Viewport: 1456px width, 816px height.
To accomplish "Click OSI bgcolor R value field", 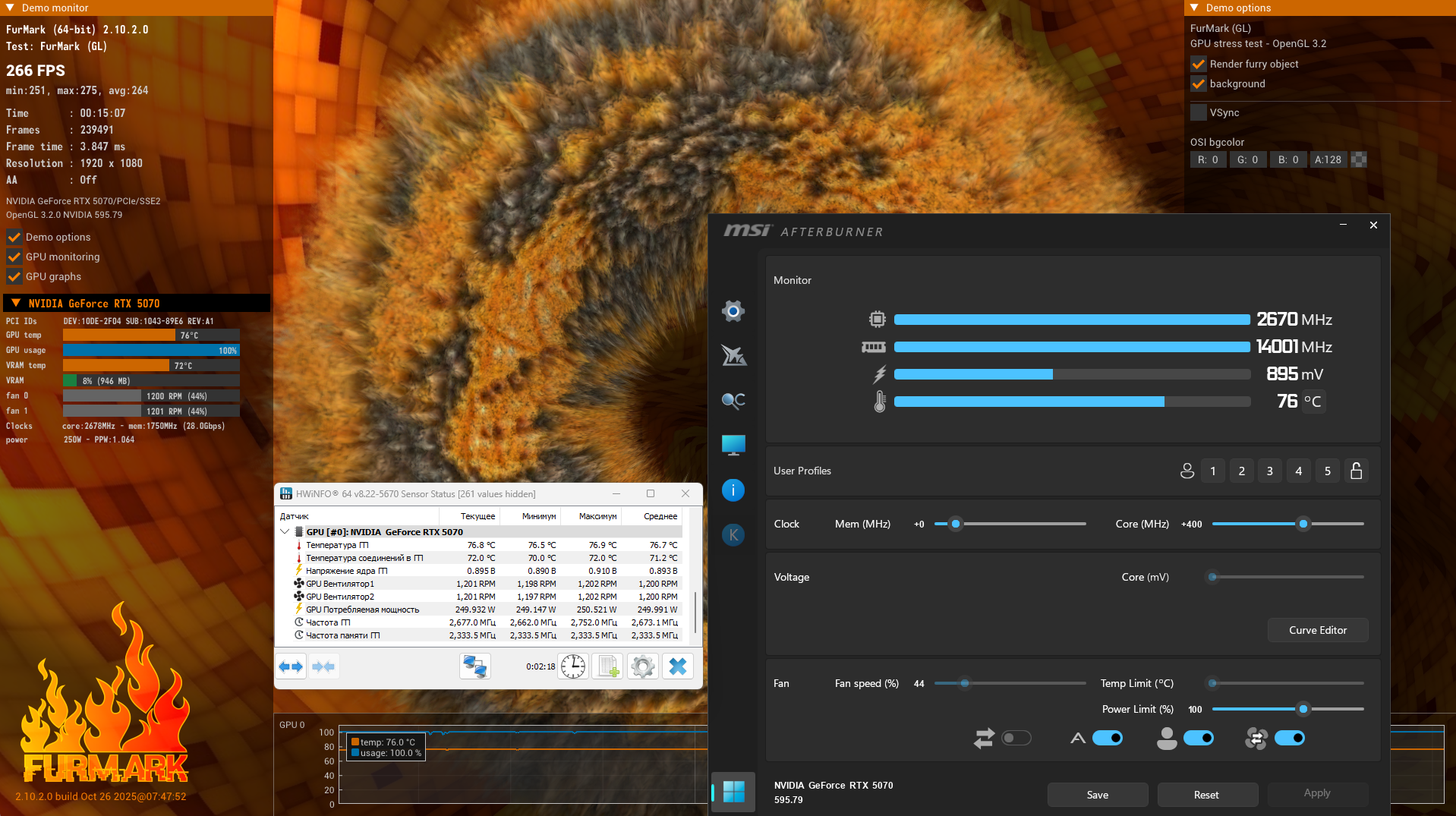I will point(1209,159).
